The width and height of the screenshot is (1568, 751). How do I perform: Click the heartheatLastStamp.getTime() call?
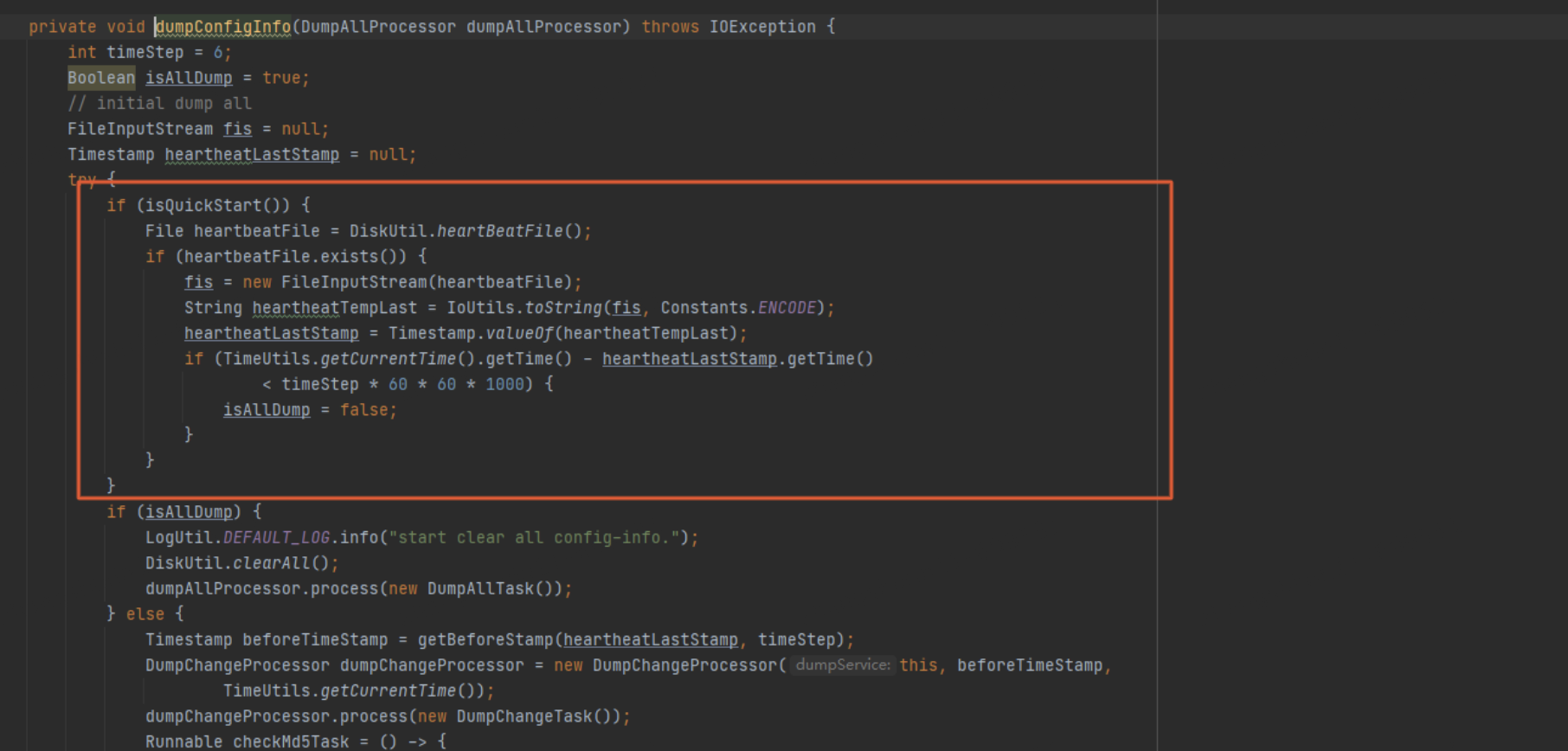738,358
